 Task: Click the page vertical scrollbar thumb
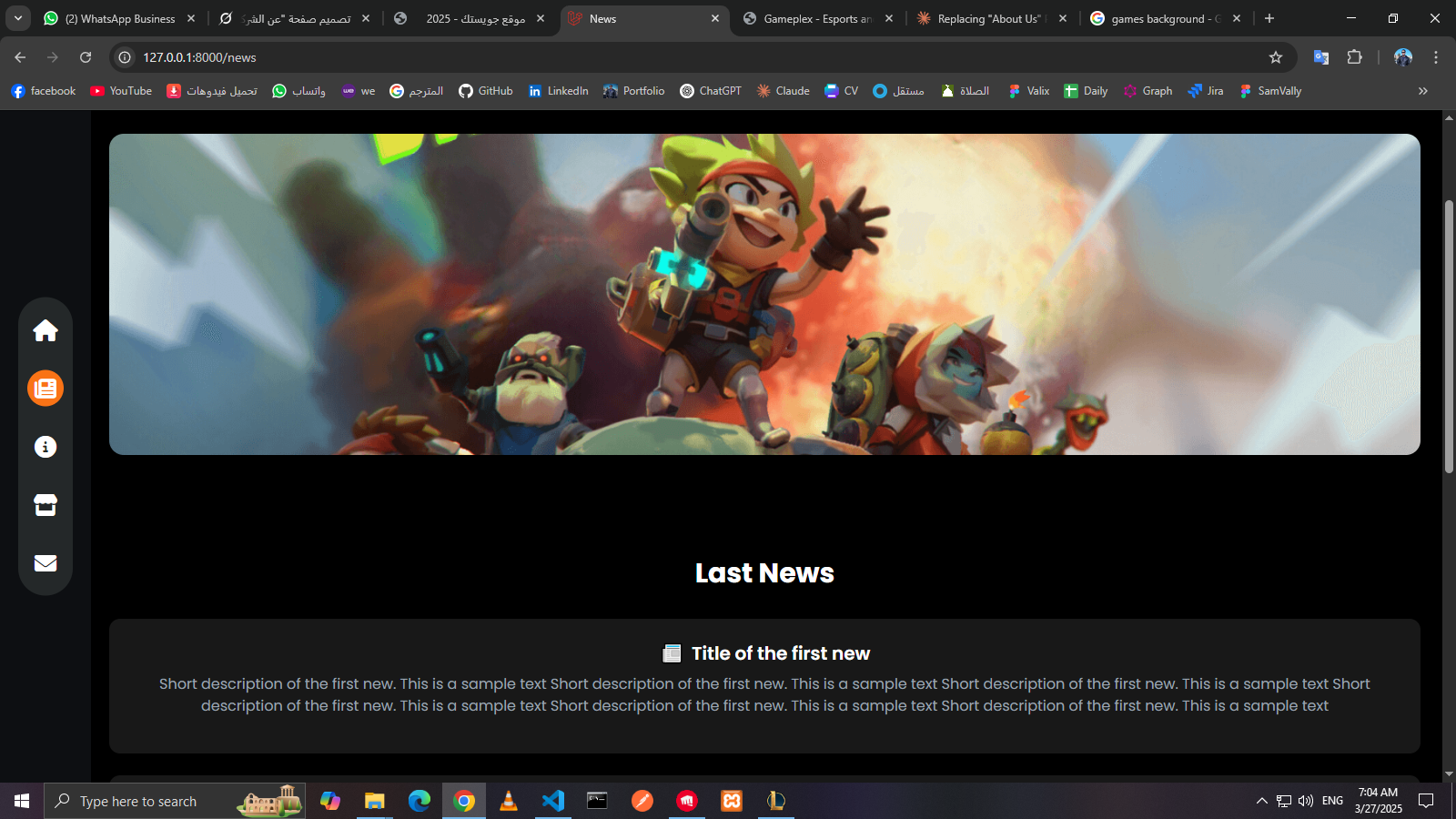1449,337
